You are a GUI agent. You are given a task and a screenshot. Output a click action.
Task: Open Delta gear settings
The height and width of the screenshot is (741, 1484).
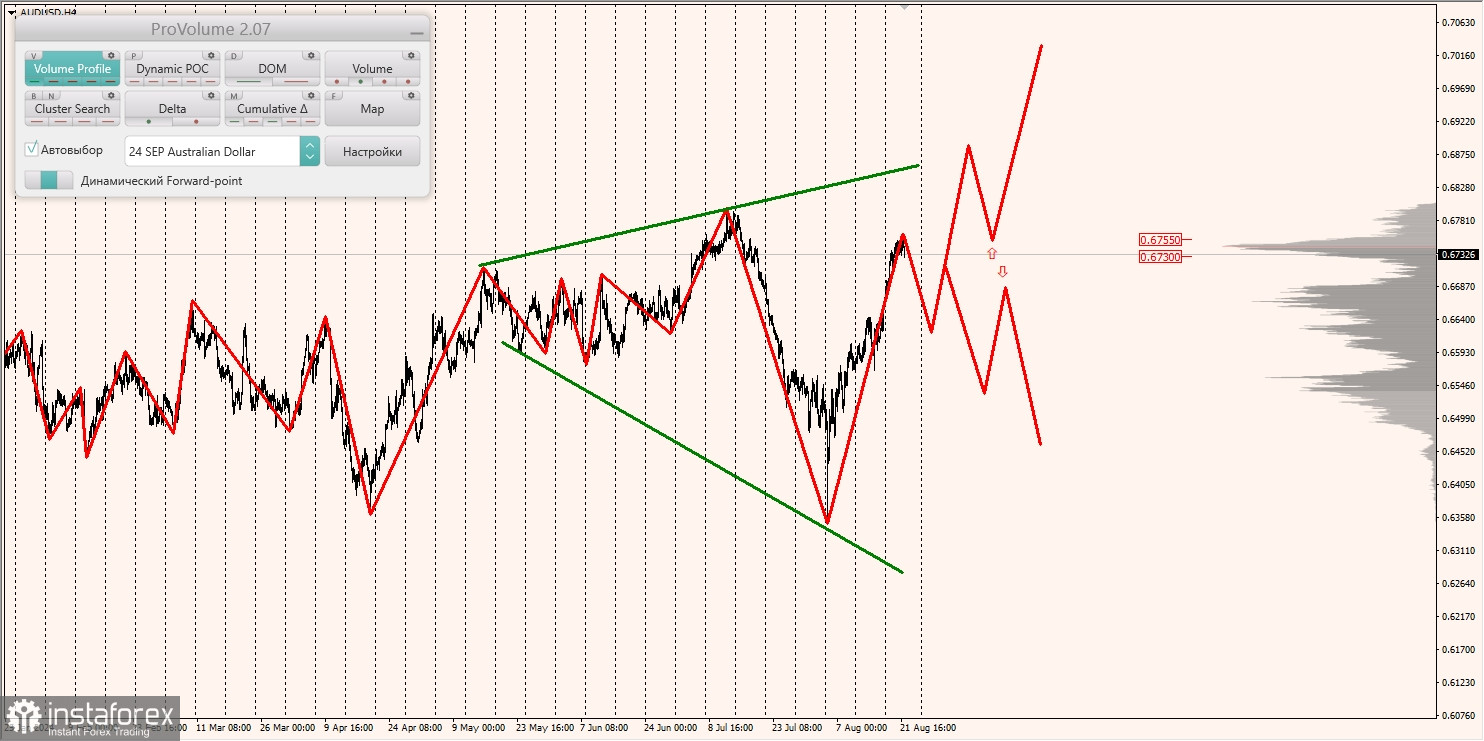coord(211,95)
